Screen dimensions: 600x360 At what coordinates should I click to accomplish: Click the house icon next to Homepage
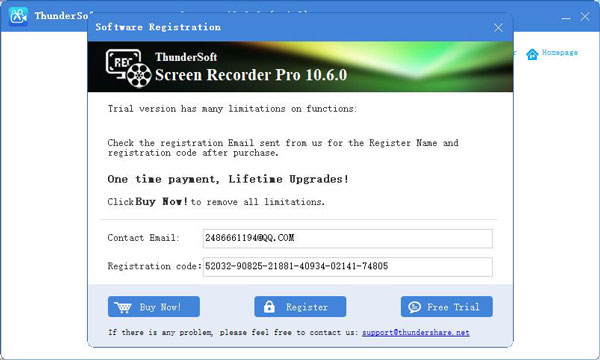(x=532, y=54)
